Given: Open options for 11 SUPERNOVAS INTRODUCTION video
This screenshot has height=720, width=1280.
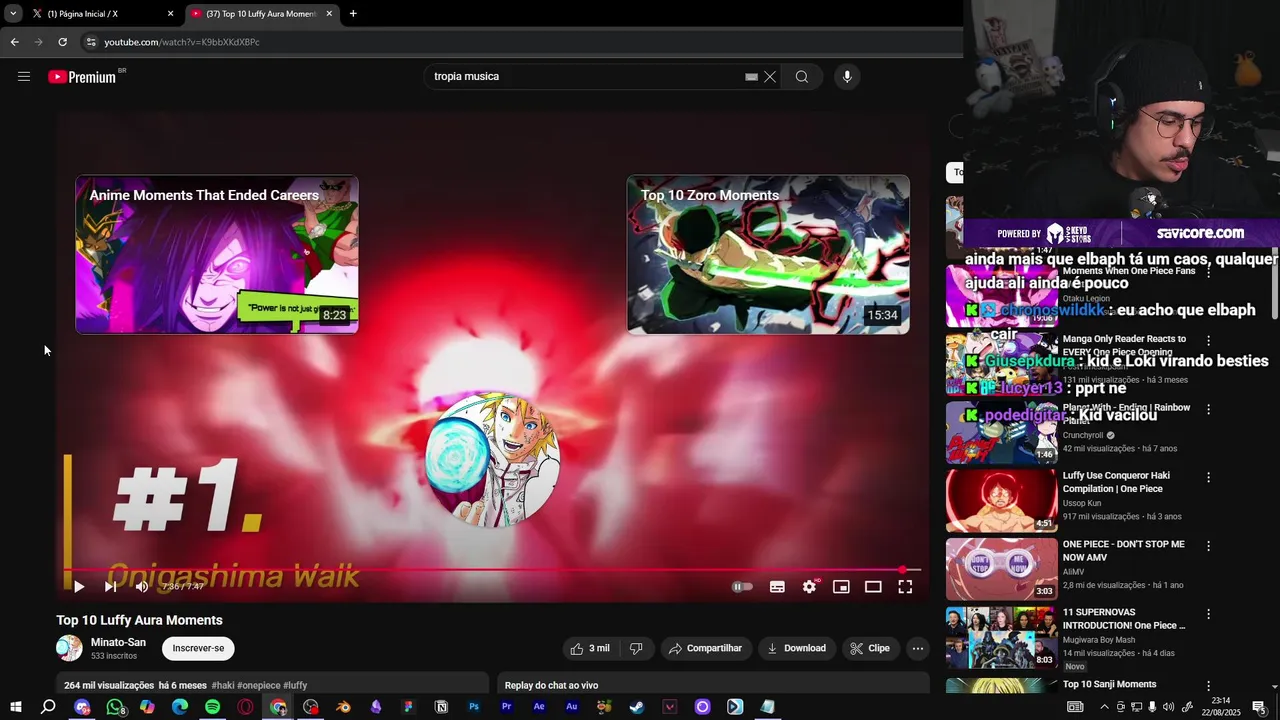Looking at the screenshot, I should click(x=1208, y=614).
